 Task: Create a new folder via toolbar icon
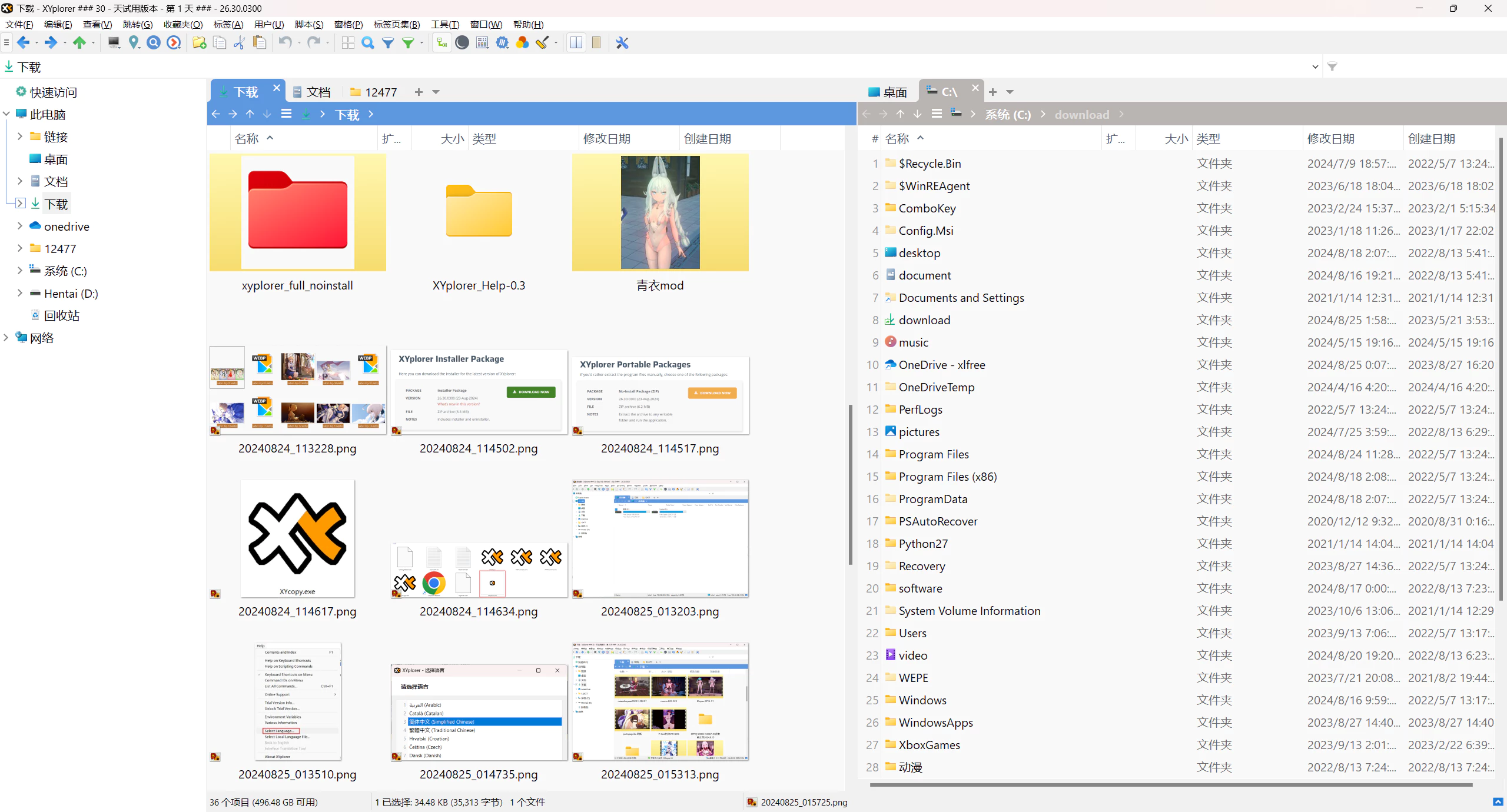click(200, 42)
